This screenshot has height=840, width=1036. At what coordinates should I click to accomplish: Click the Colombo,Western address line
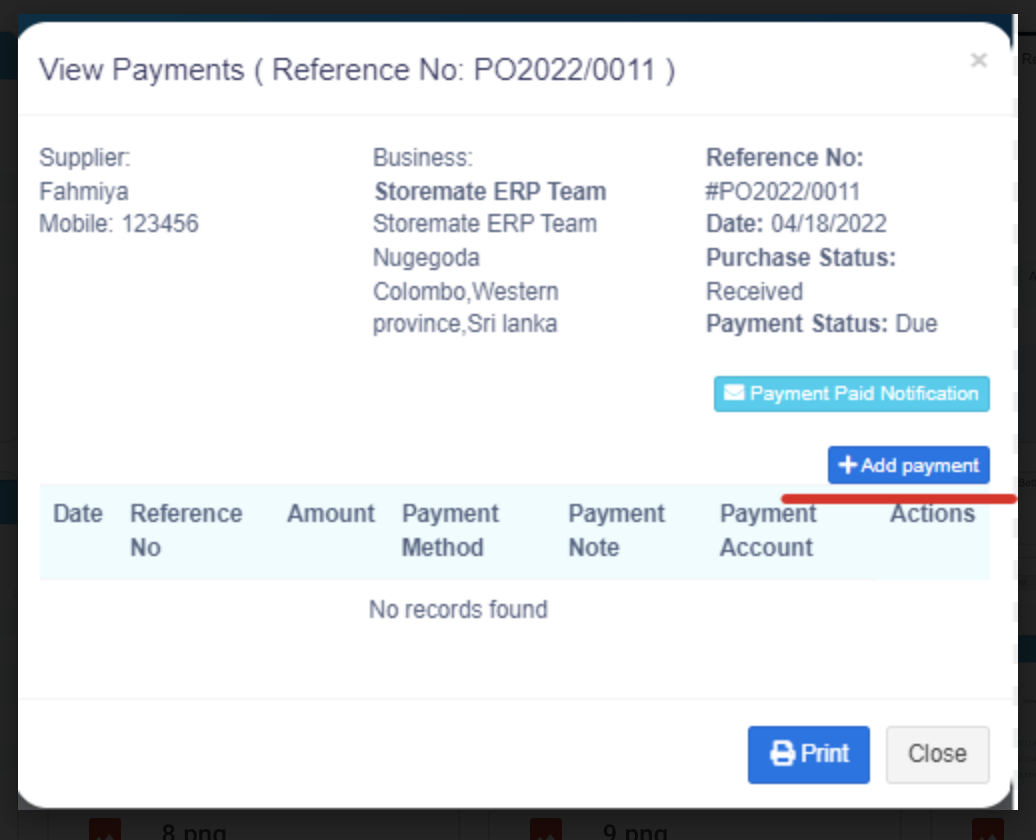click(x=466, y=291)
